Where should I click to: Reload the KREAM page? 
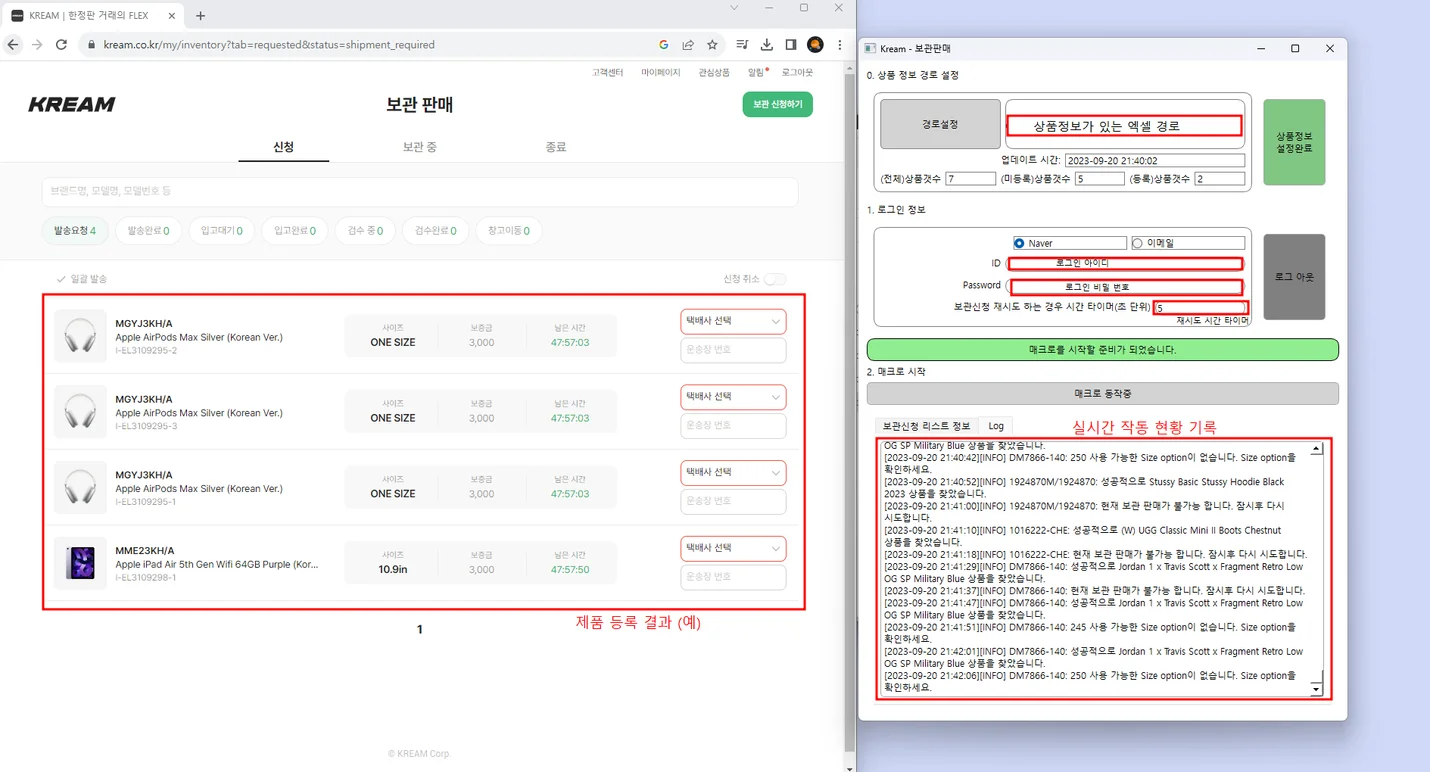pos(61,45)
